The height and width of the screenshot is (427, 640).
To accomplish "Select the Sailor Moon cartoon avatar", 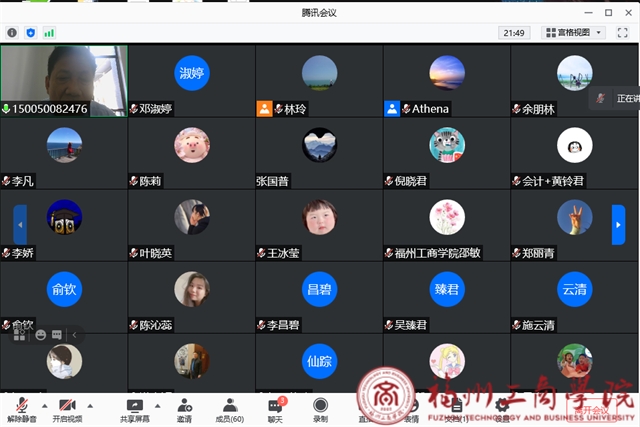I will (447, 361).
